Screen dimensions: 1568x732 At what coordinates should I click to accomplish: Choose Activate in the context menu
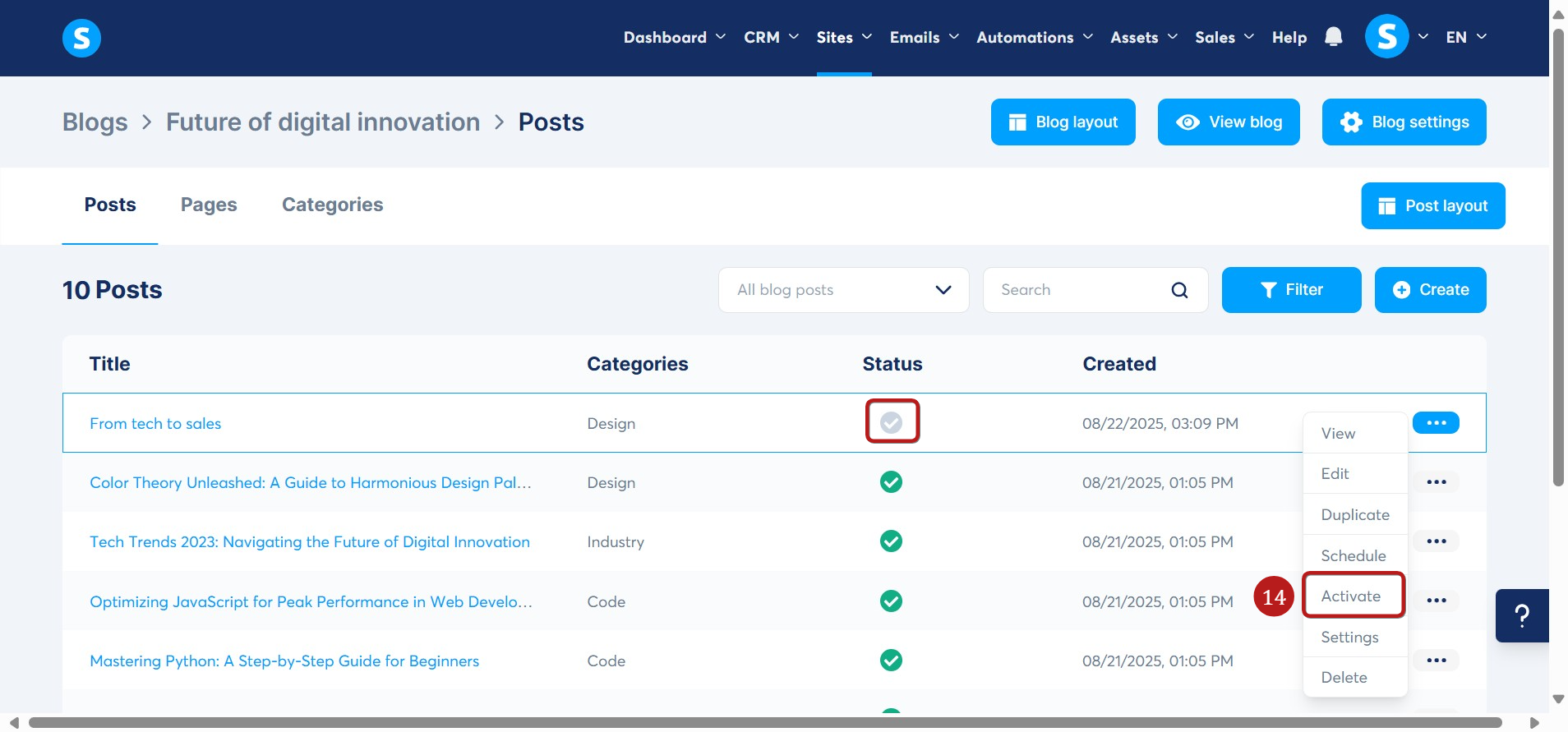(1355, 596)
